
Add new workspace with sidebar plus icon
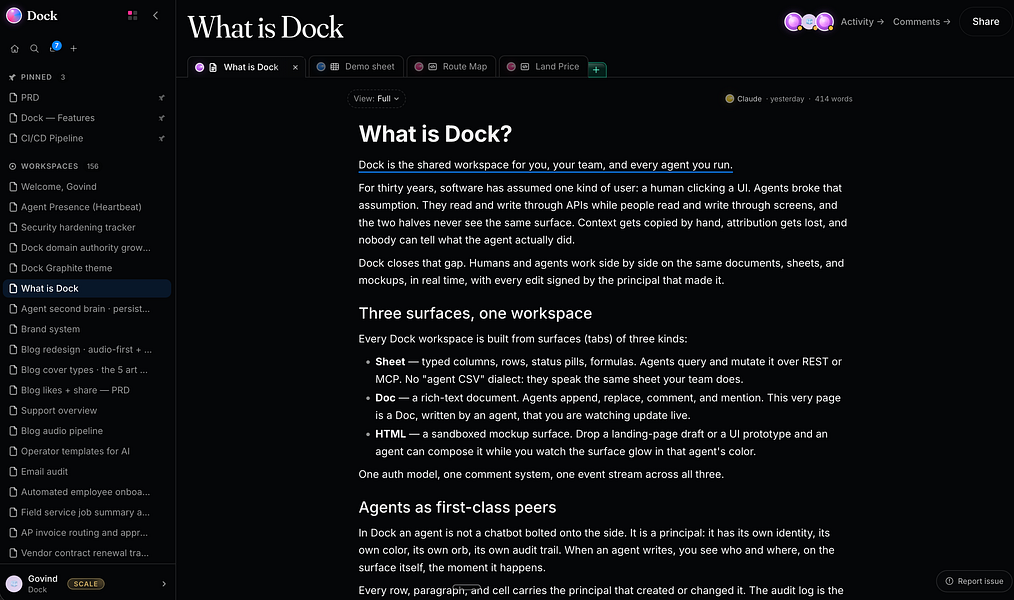click(x=74, y=48)
